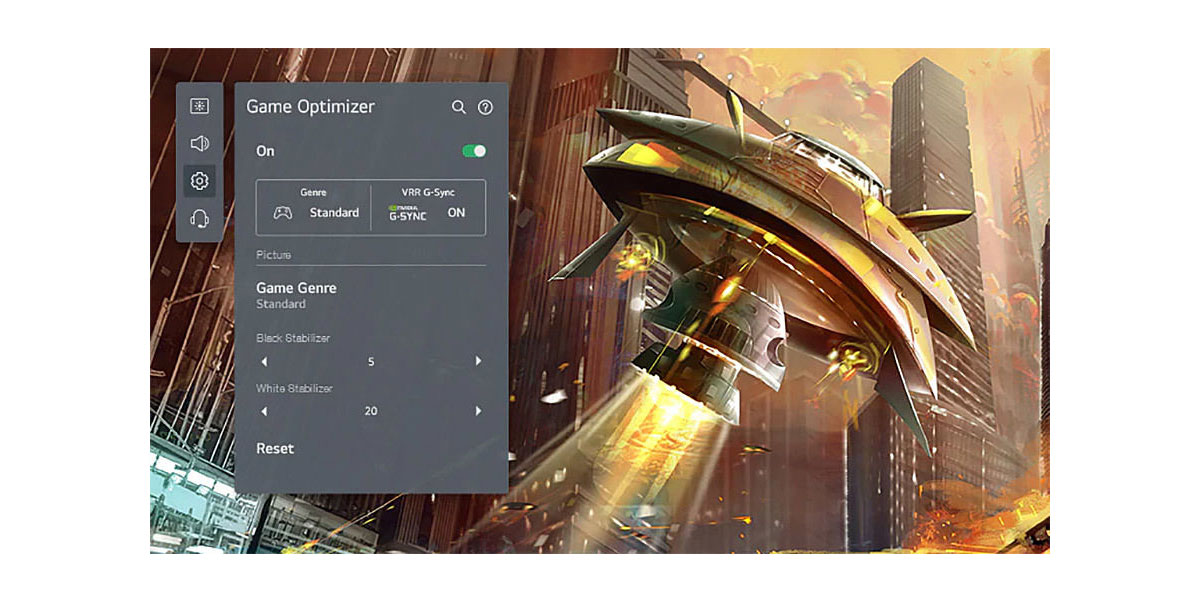Decrease White Stabilizer with left arrow

tap(264, 411)
